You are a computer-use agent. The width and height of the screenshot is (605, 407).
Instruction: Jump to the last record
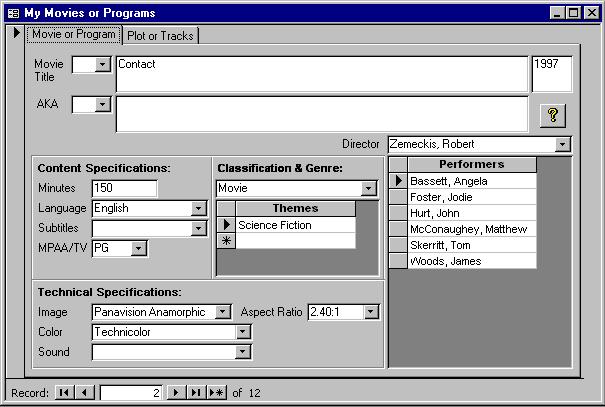tap(196, 393)
